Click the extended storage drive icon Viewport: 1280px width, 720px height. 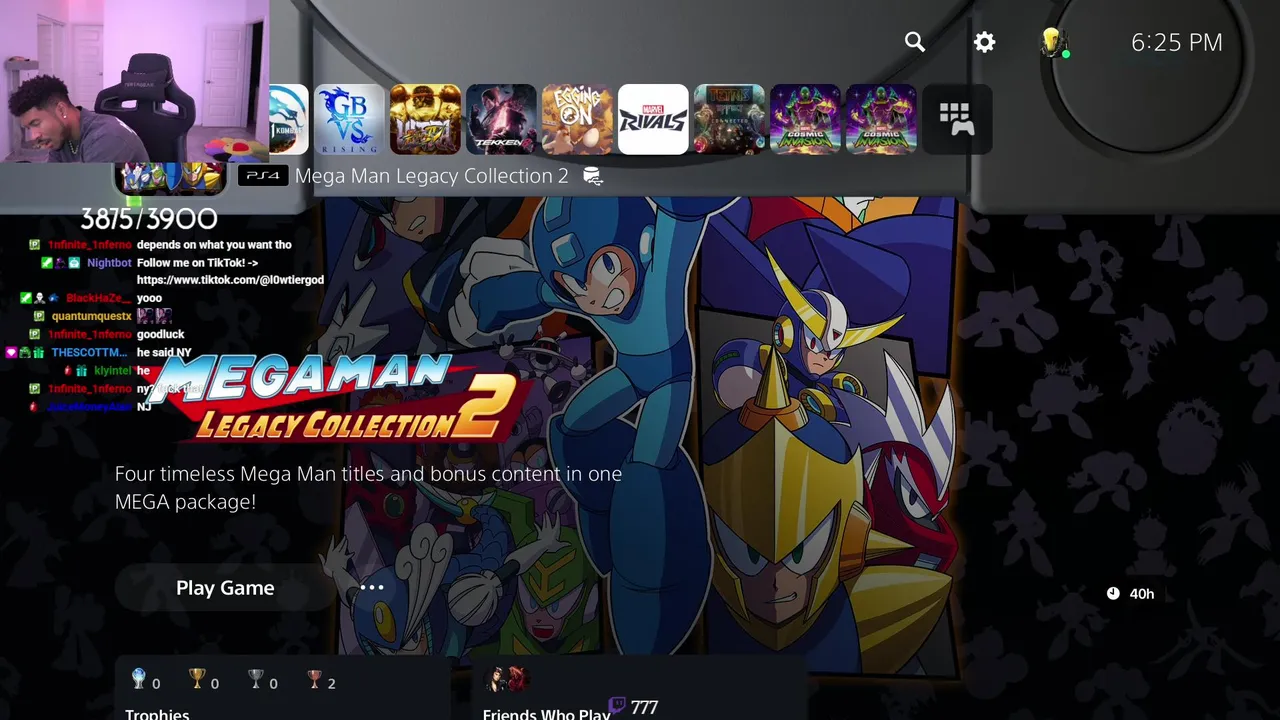point(593,177)
